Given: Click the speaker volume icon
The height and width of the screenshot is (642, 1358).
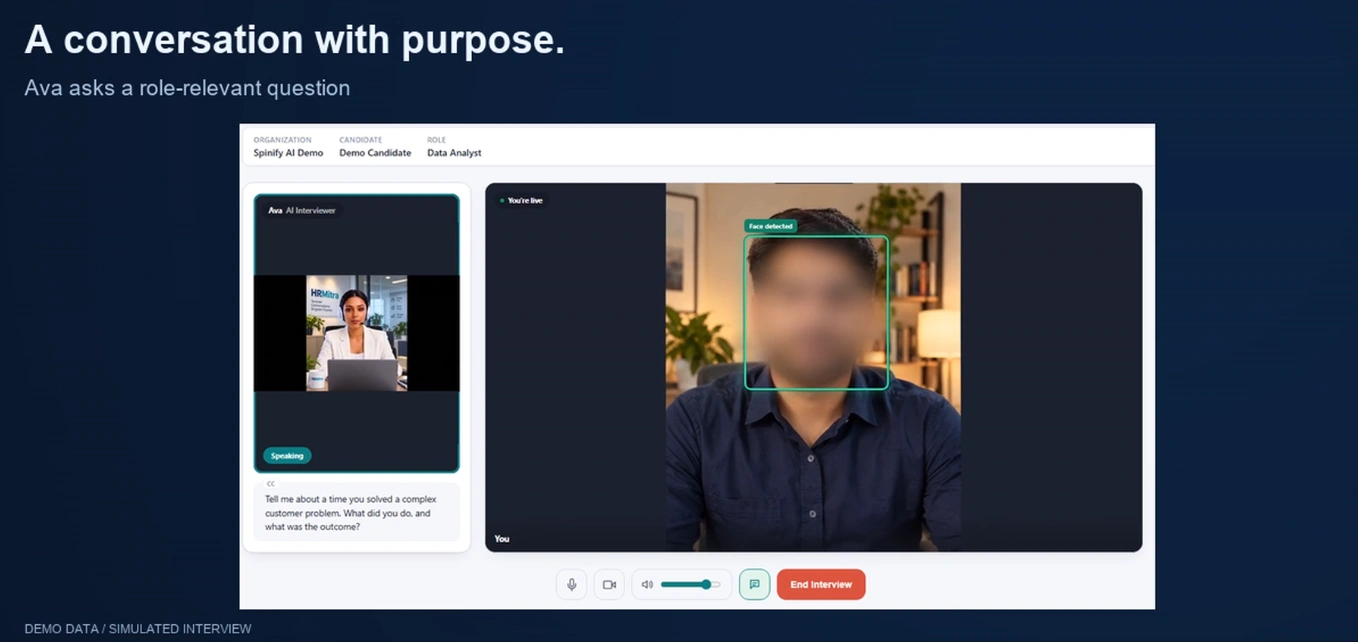Looking at the screenshot, I should coord(647,585).
